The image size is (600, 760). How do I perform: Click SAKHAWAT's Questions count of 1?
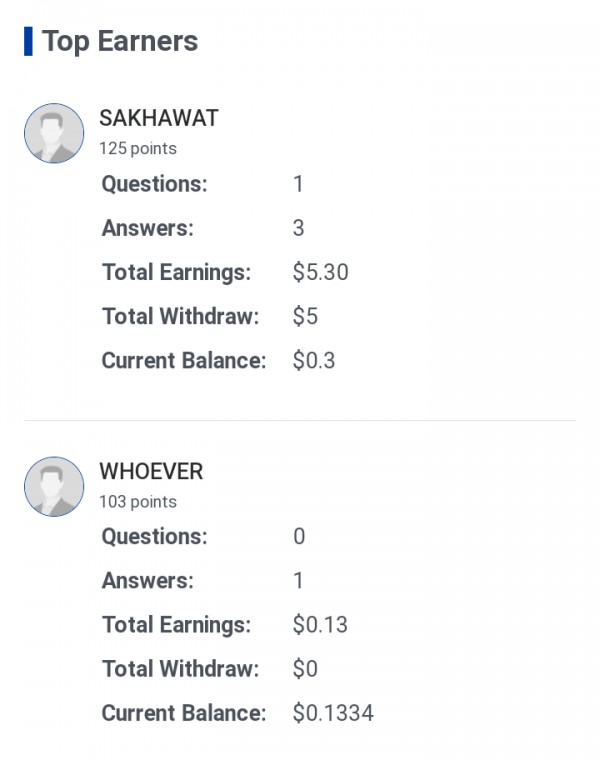coord(298,184)
